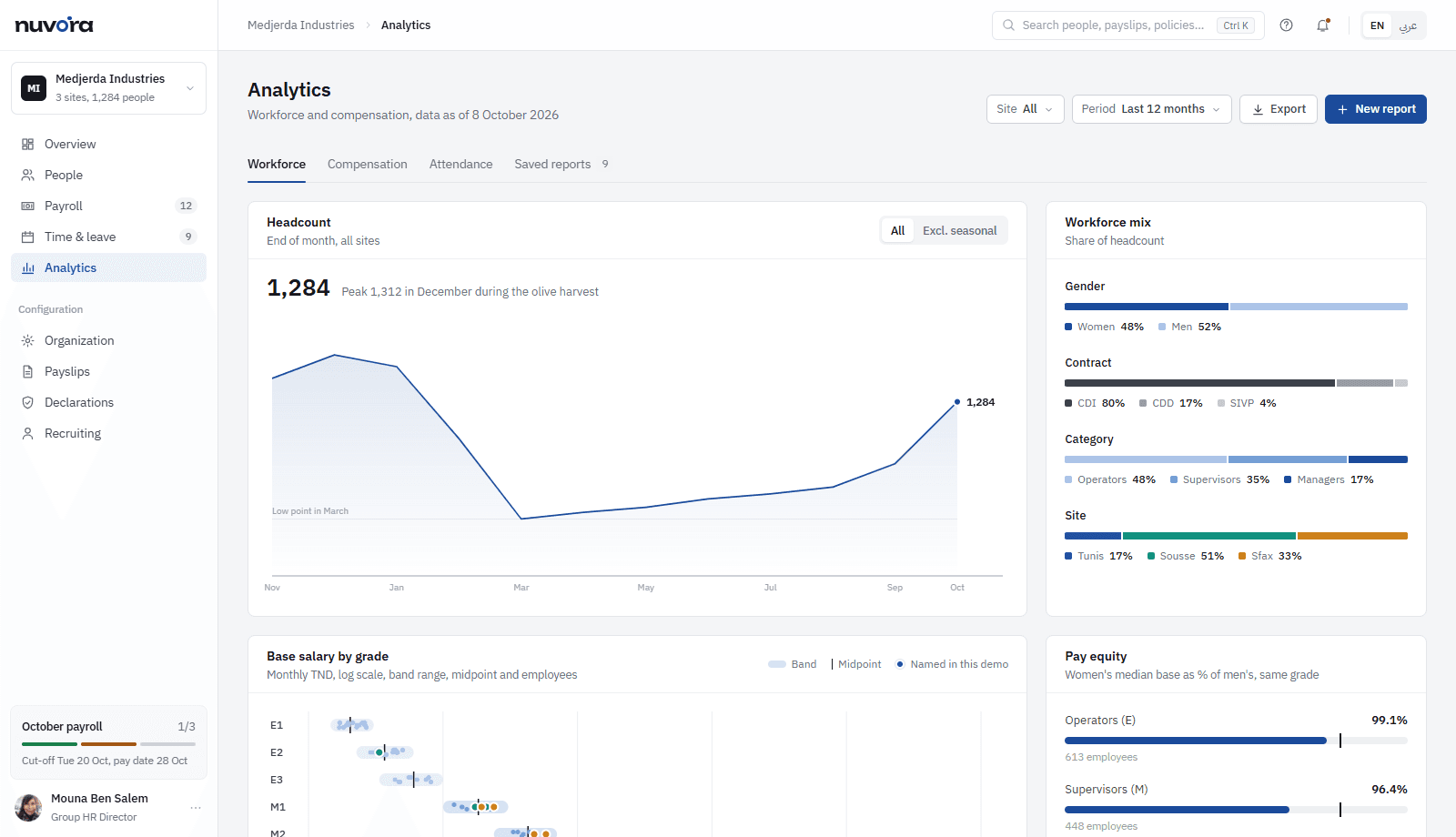This screenshot has width=1456, height=837.
Task: Expand the Medjerda Industries company switcher
Action: [x=108, y=88]
